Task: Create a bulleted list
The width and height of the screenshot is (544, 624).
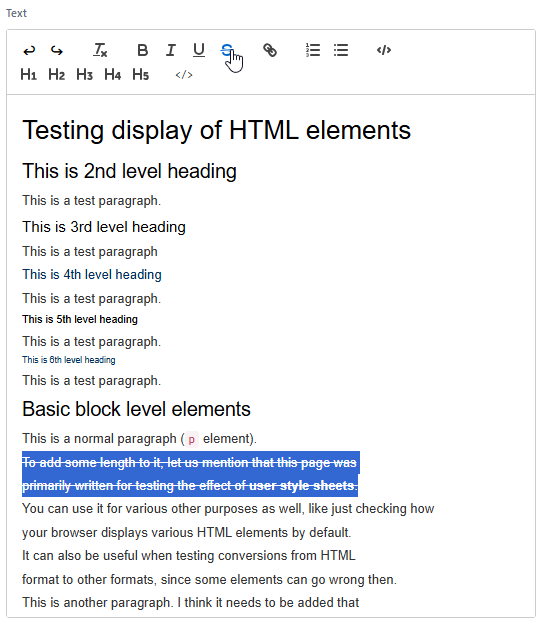Action: 341,51
